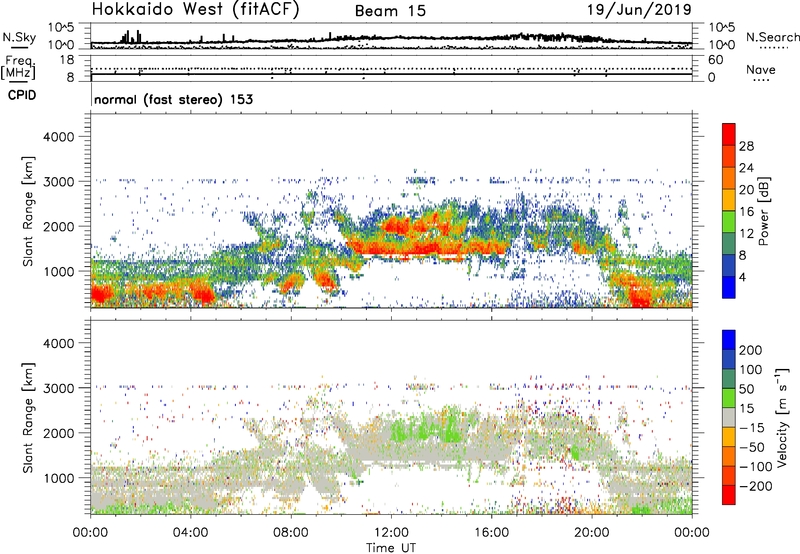Viewport: 800px width, 554px height.
Task: Click the '-100' velocity colorbar label
Action: click(x=756, y=467)
